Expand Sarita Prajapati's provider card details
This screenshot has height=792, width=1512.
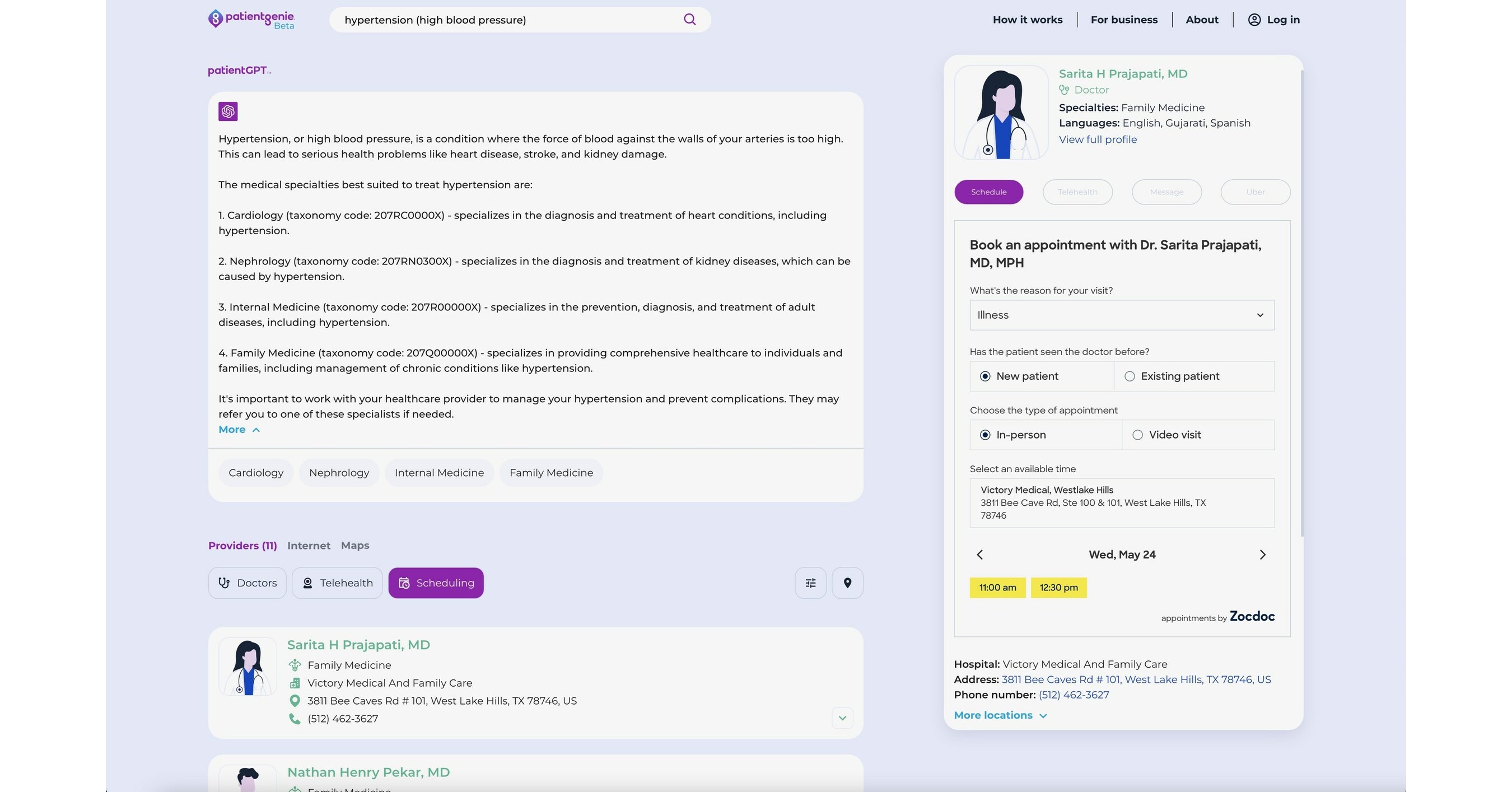(x=842, y=718)
